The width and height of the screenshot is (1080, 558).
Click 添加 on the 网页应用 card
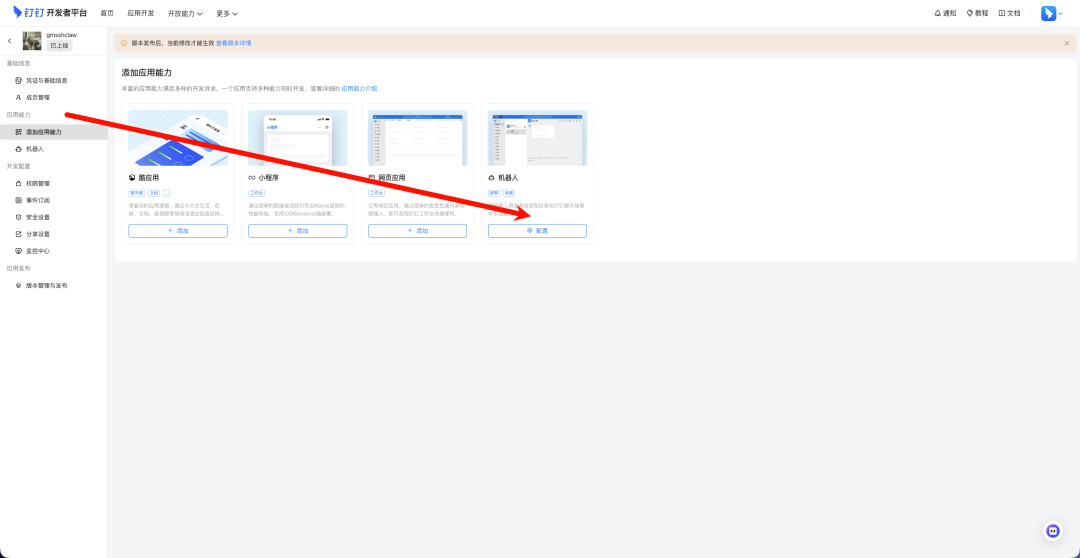tap(417, 231)
